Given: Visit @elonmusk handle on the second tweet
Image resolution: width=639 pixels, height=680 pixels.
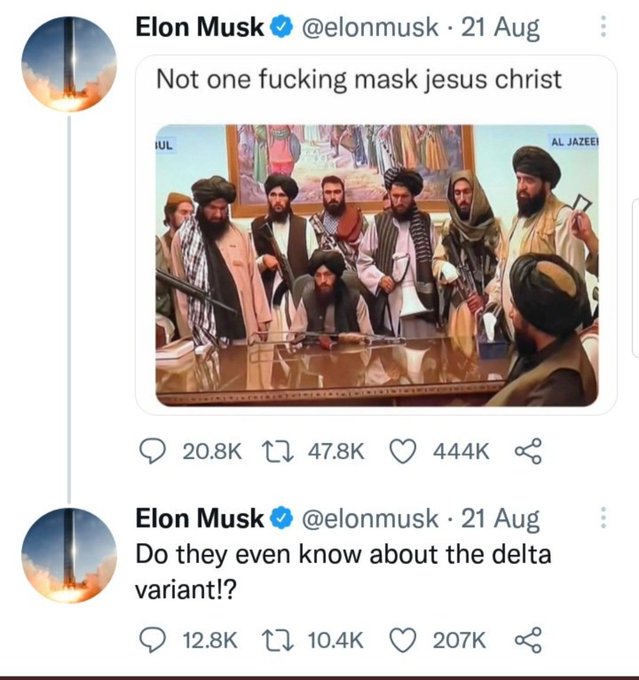Looking at the screenshot, I should (x=369, y=519).
